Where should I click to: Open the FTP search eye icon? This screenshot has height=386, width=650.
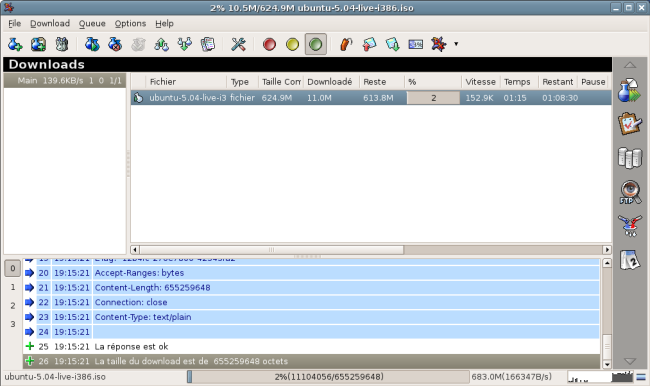(630, 192)
